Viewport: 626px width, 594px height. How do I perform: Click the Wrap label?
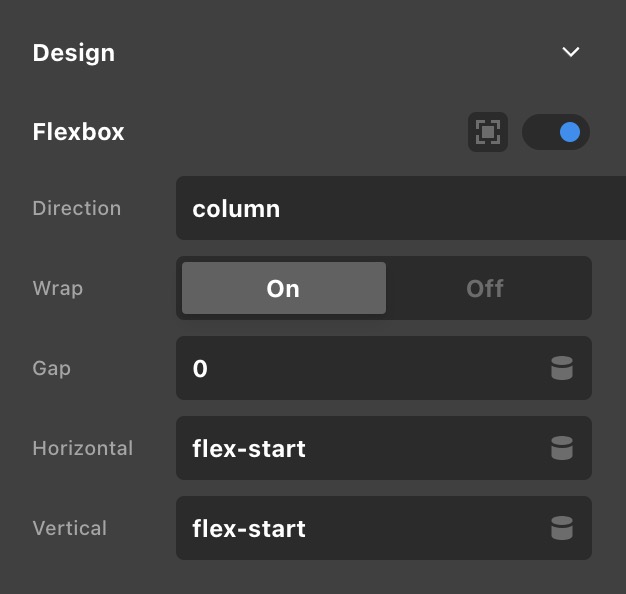coord(58,289)
